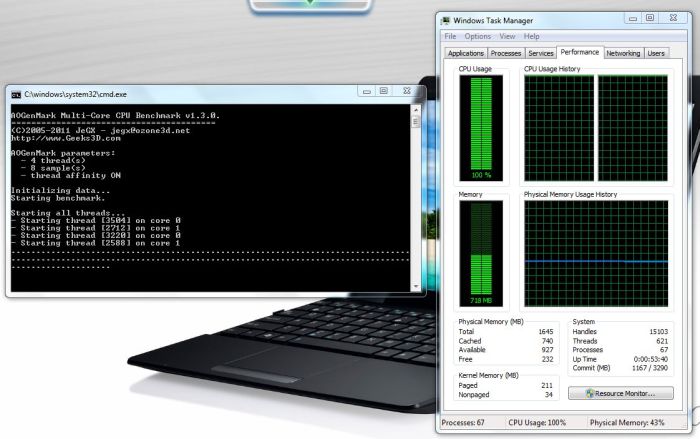
Task: Switch to the Applications tab
Action: coord(466,53)
